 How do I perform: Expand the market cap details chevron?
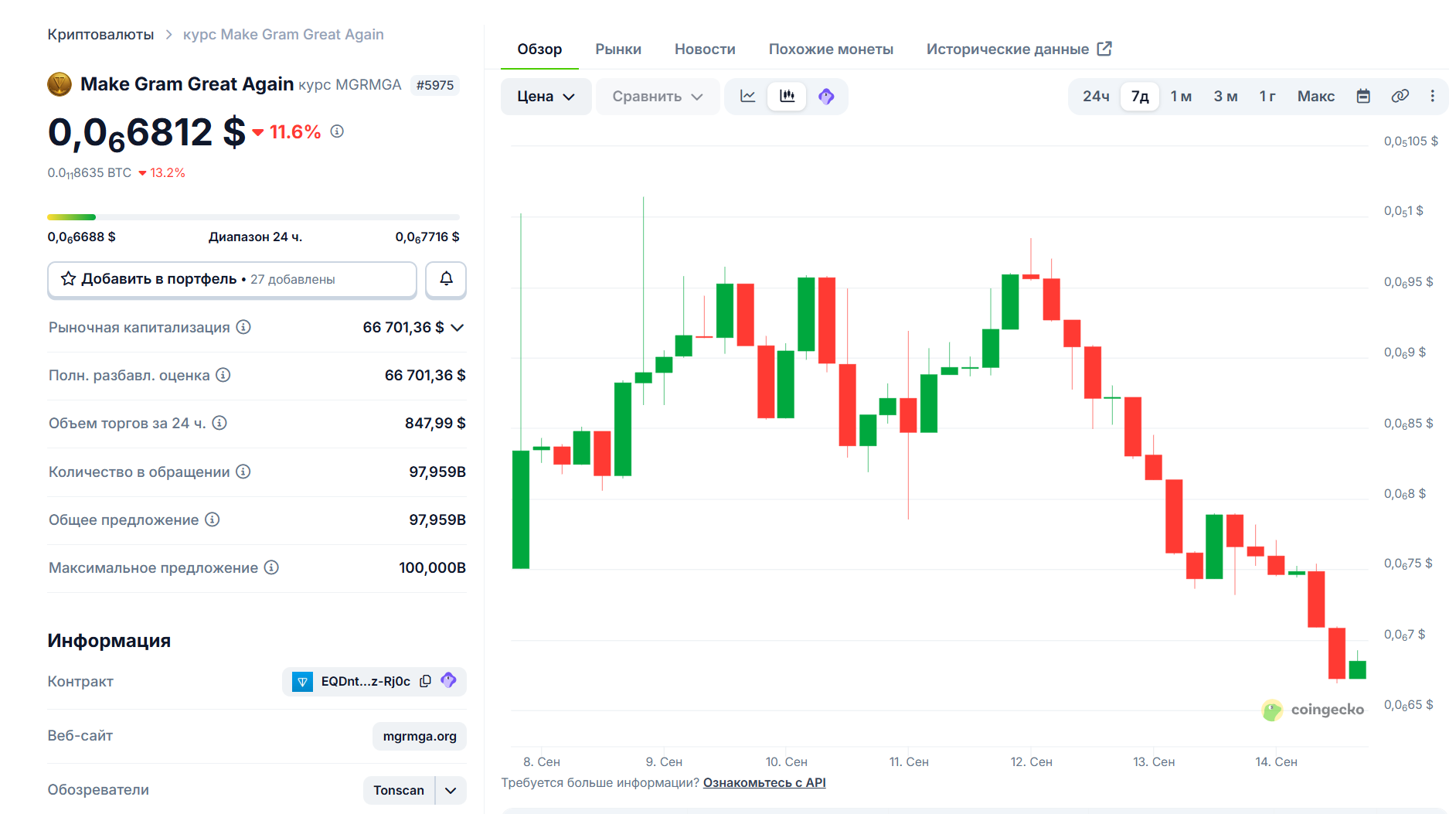[458, 328]
